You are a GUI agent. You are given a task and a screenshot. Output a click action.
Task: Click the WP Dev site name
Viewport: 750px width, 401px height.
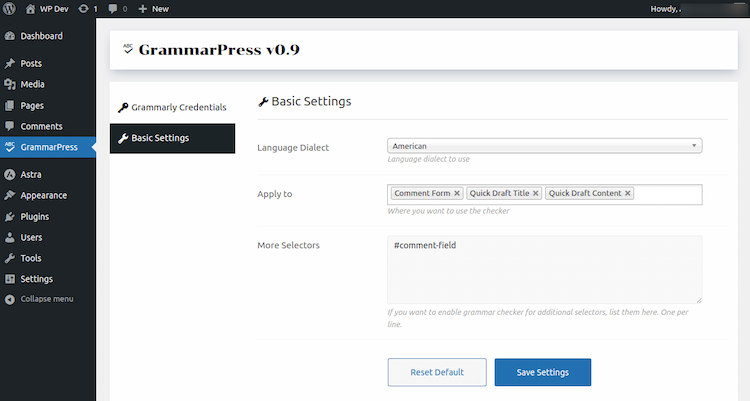click(x=54, y=9)
